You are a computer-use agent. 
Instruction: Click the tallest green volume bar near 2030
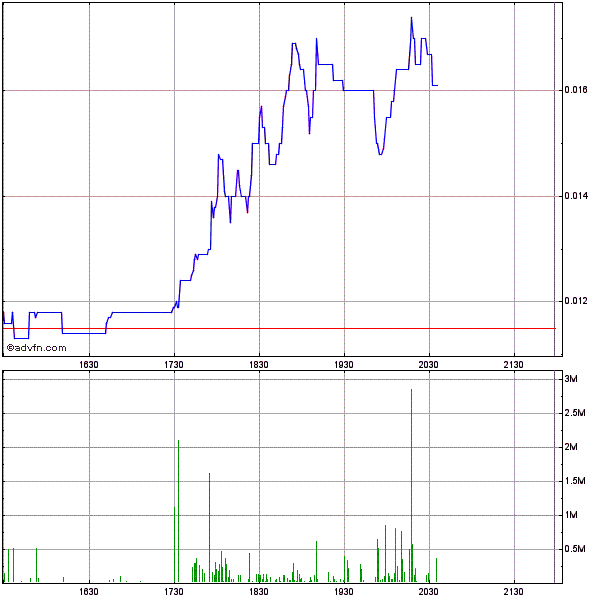click(411, 486)
